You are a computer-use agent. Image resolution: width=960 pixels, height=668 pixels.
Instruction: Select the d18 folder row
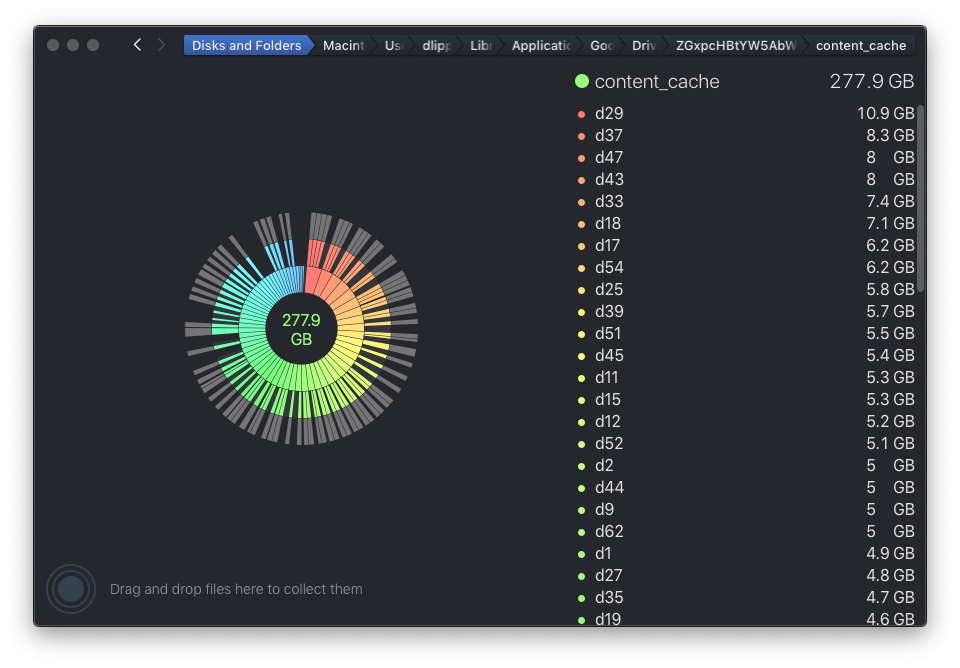point(746,223)
